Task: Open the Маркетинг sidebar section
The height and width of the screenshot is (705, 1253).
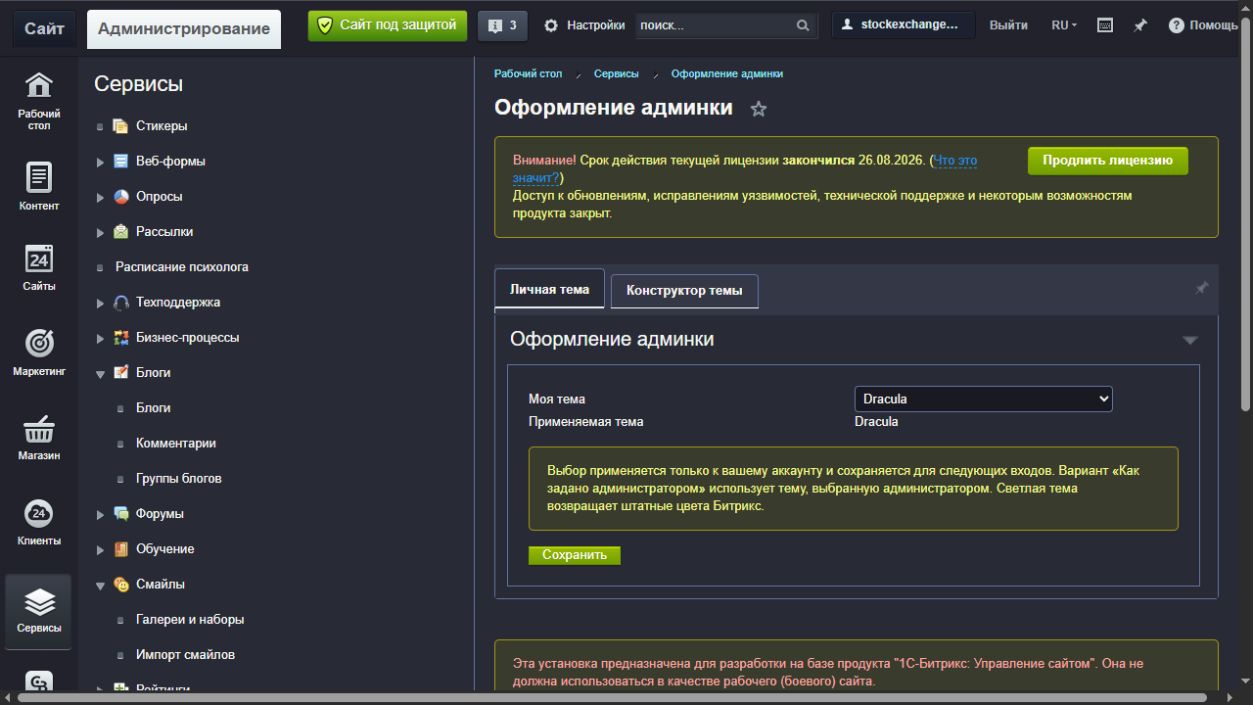Action: (x=39, y=352)
